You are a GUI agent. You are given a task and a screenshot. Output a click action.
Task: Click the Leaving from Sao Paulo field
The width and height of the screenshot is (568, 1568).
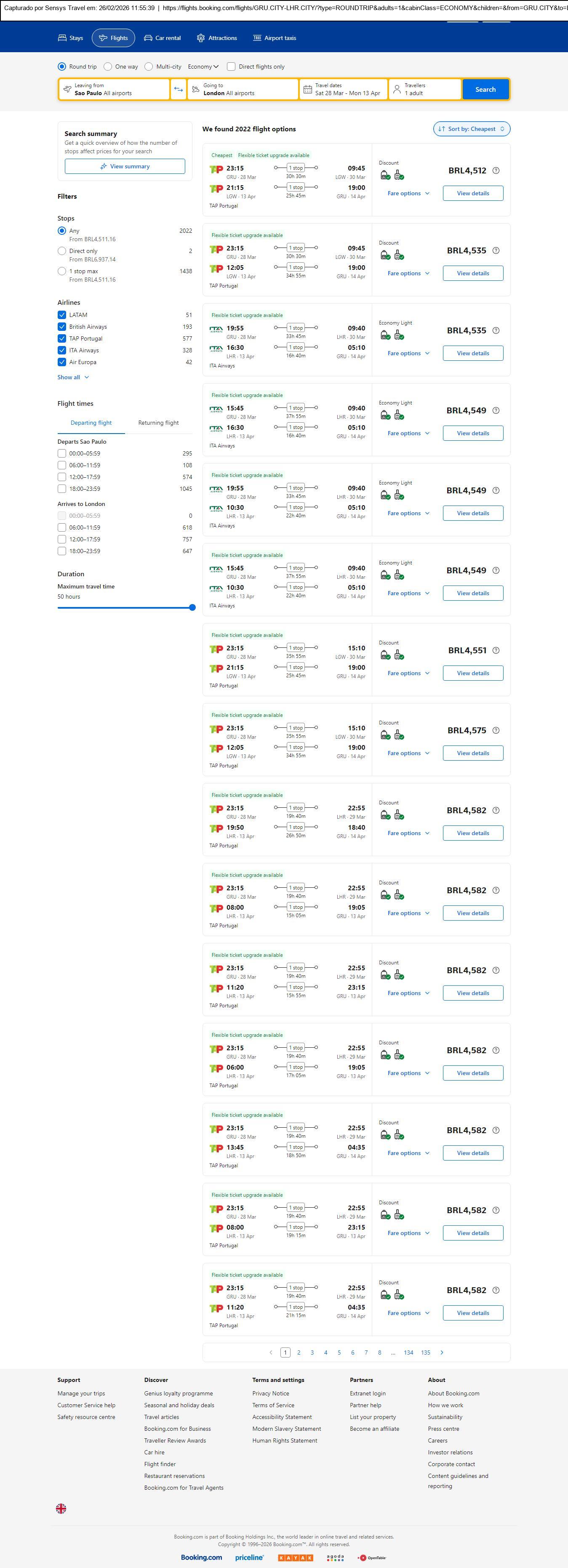[x=114, y=90]
